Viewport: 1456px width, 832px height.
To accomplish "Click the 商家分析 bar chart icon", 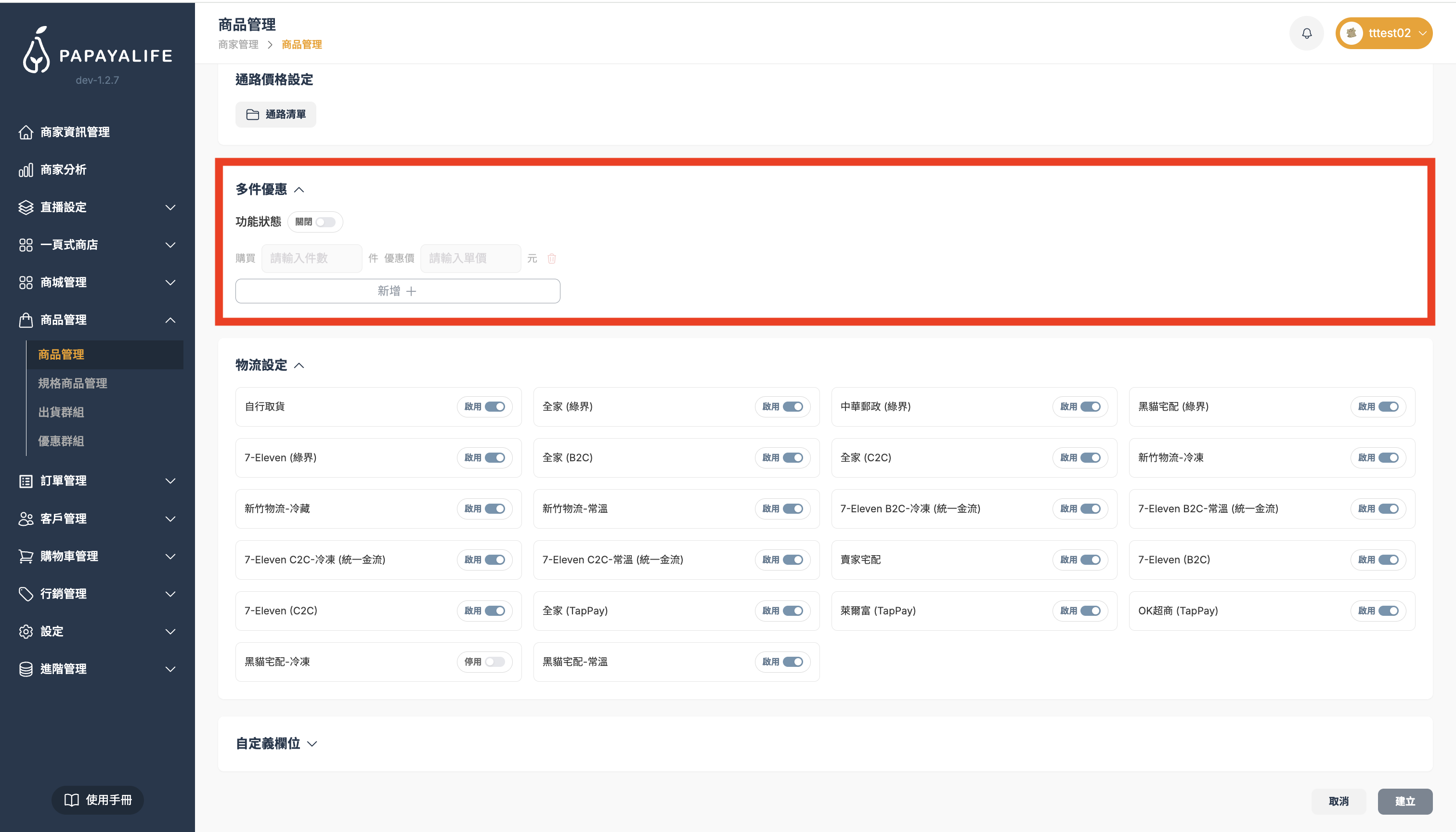I will (26, 169).
